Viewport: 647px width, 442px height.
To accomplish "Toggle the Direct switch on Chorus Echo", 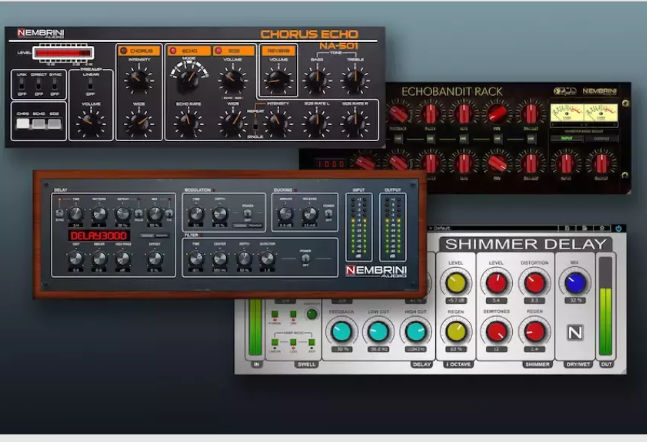I will [x=38, y=84].
